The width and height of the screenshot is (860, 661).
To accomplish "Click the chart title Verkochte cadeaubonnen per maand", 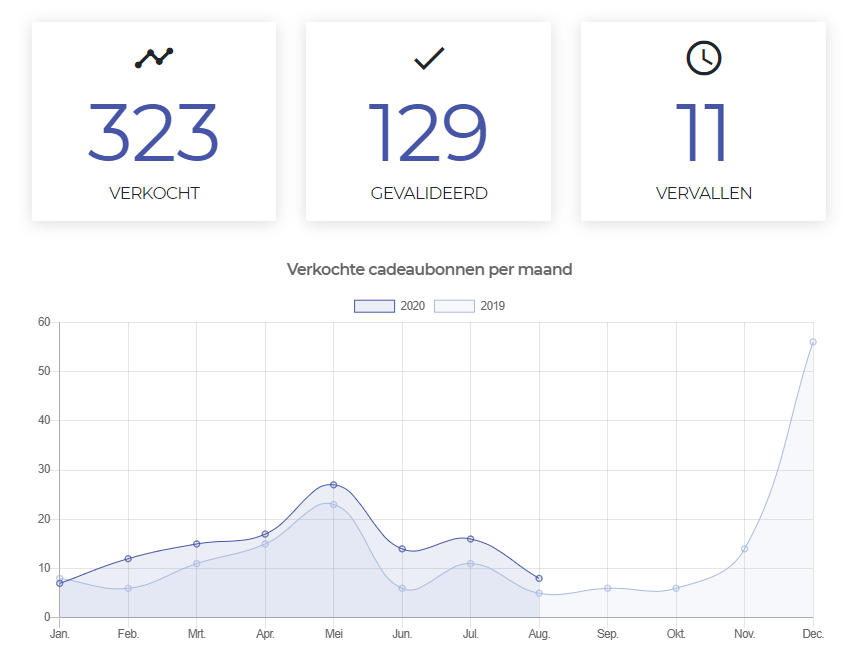I will point(429,269).
